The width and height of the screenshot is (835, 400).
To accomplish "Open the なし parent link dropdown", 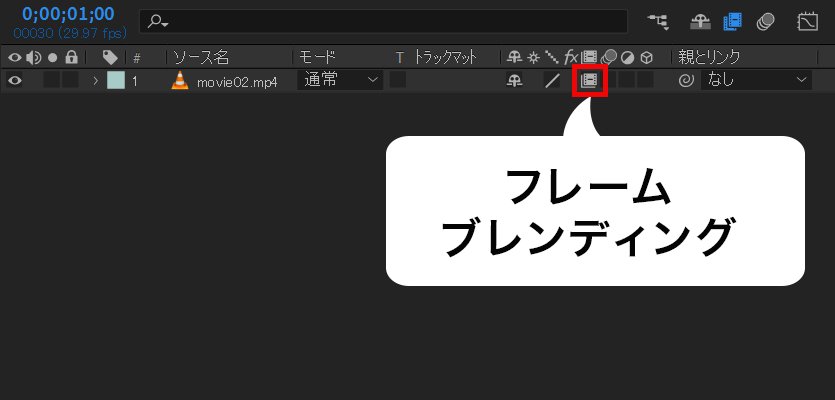I will (757, 81).
